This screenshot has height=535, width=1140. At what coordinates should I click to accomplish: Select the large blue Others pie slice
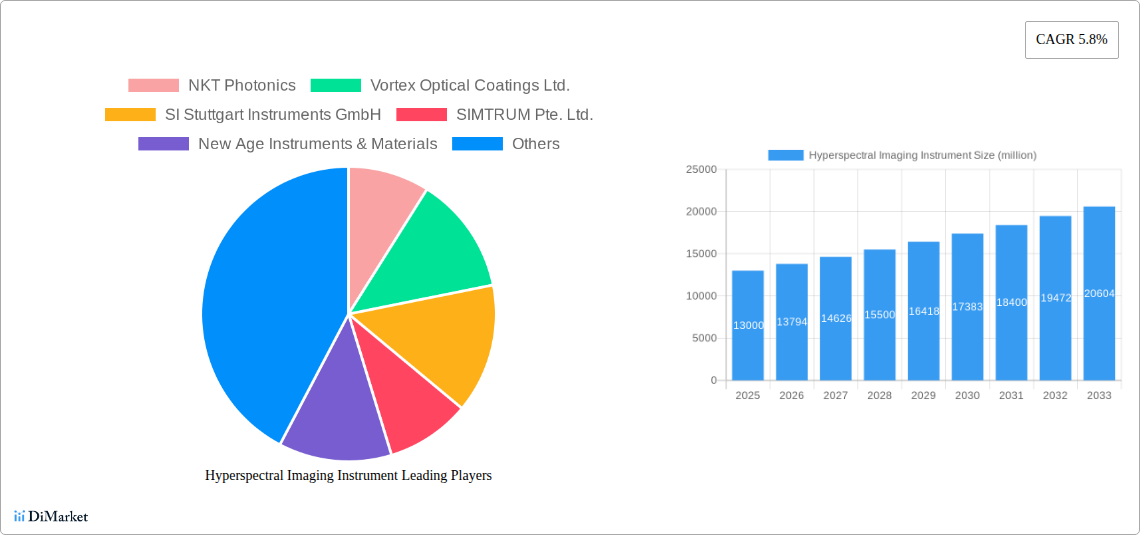coord(260,300)
